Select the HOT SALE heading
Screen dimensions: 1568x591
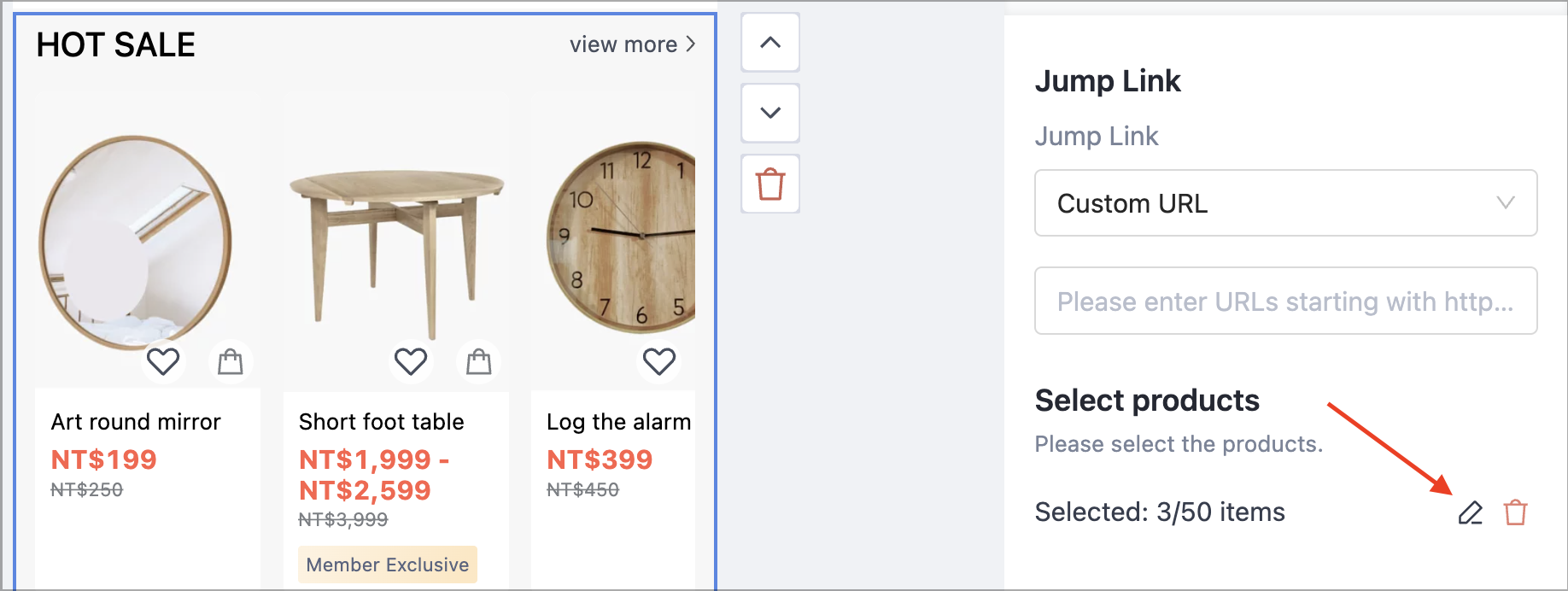tap(116, 44)
